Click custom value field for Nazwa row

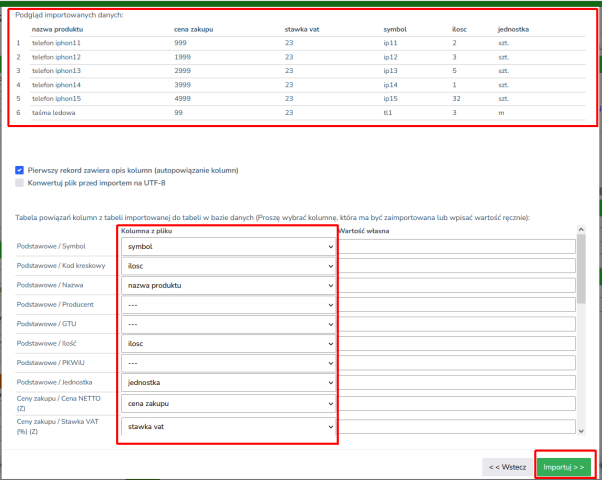click(456, 285)
